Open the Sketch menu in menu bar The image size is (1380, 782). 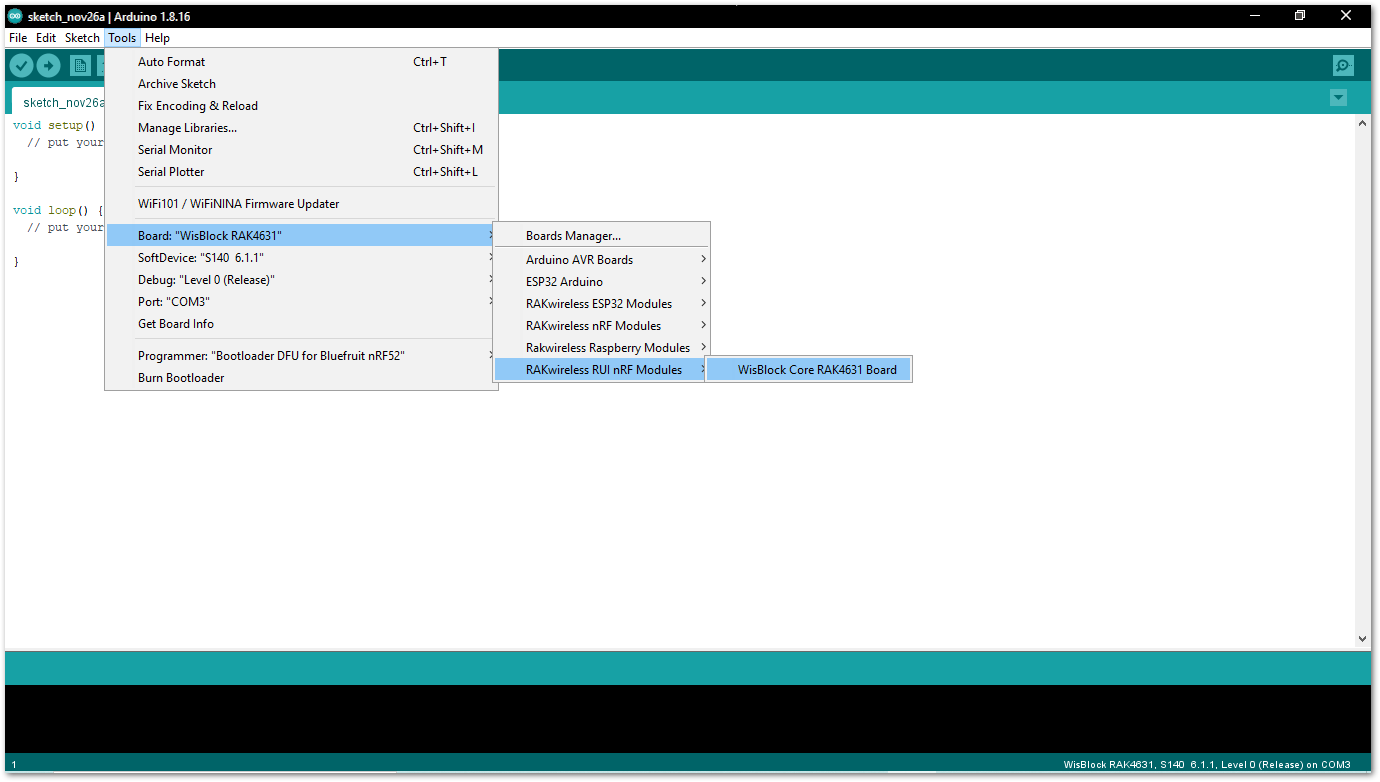[x=82, y=38]
